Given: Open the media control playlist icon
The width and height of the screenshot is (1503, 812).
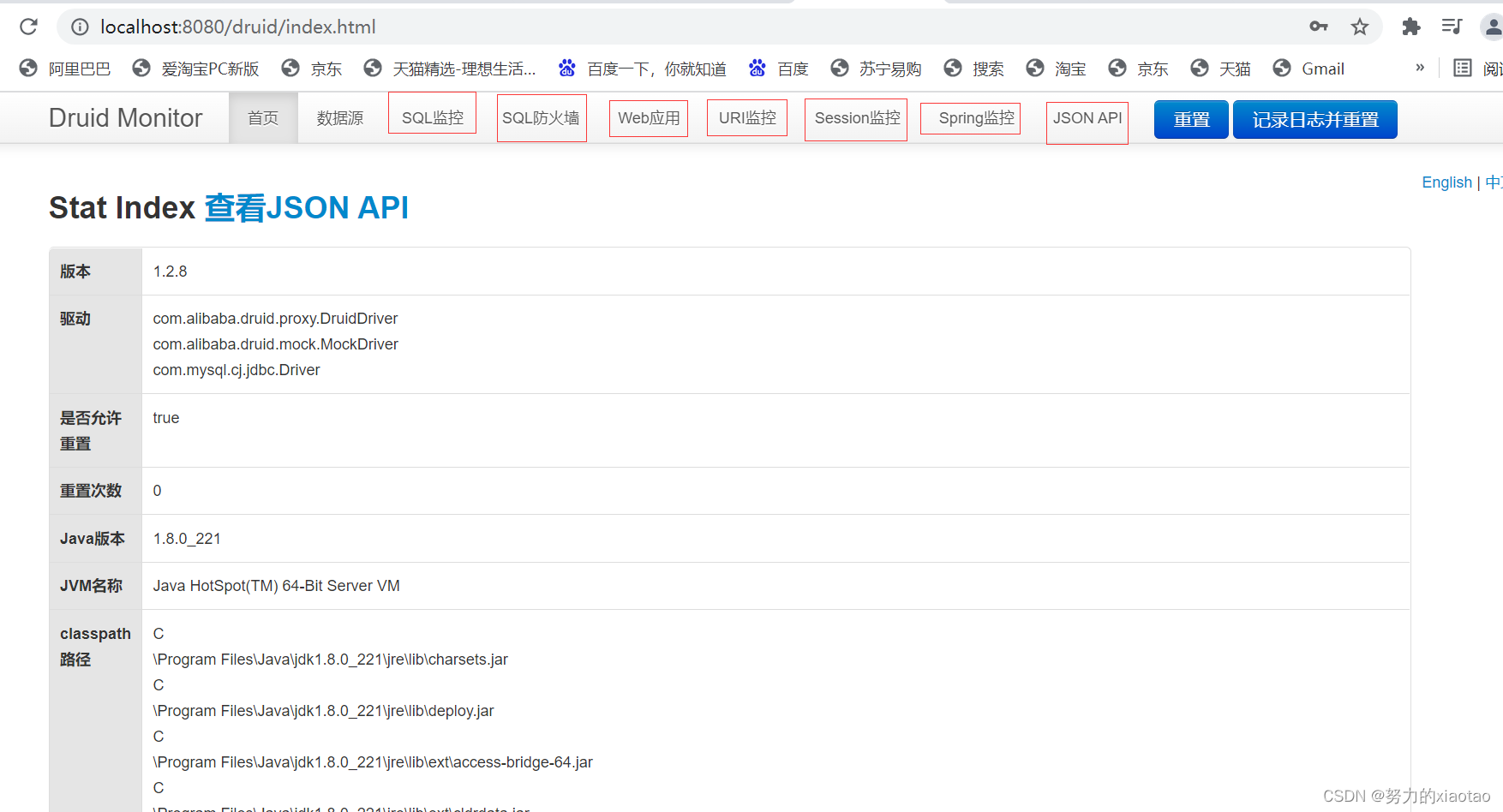Looking at the screenshot, I should tap(1452, 27).
